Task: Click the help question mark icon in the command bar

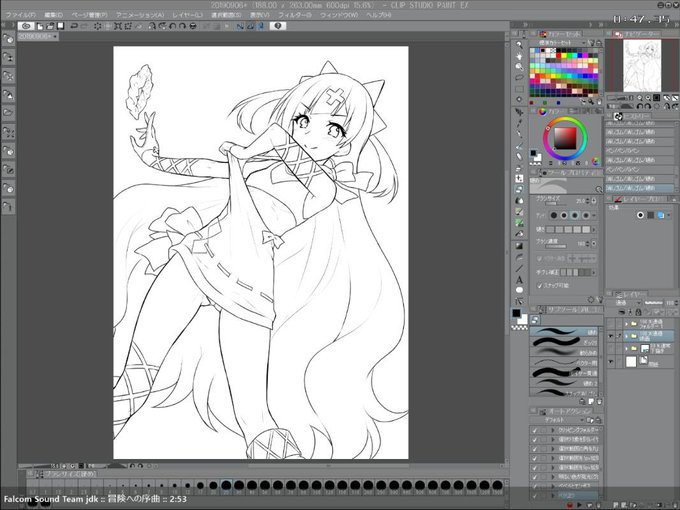Action: [278, 26]
